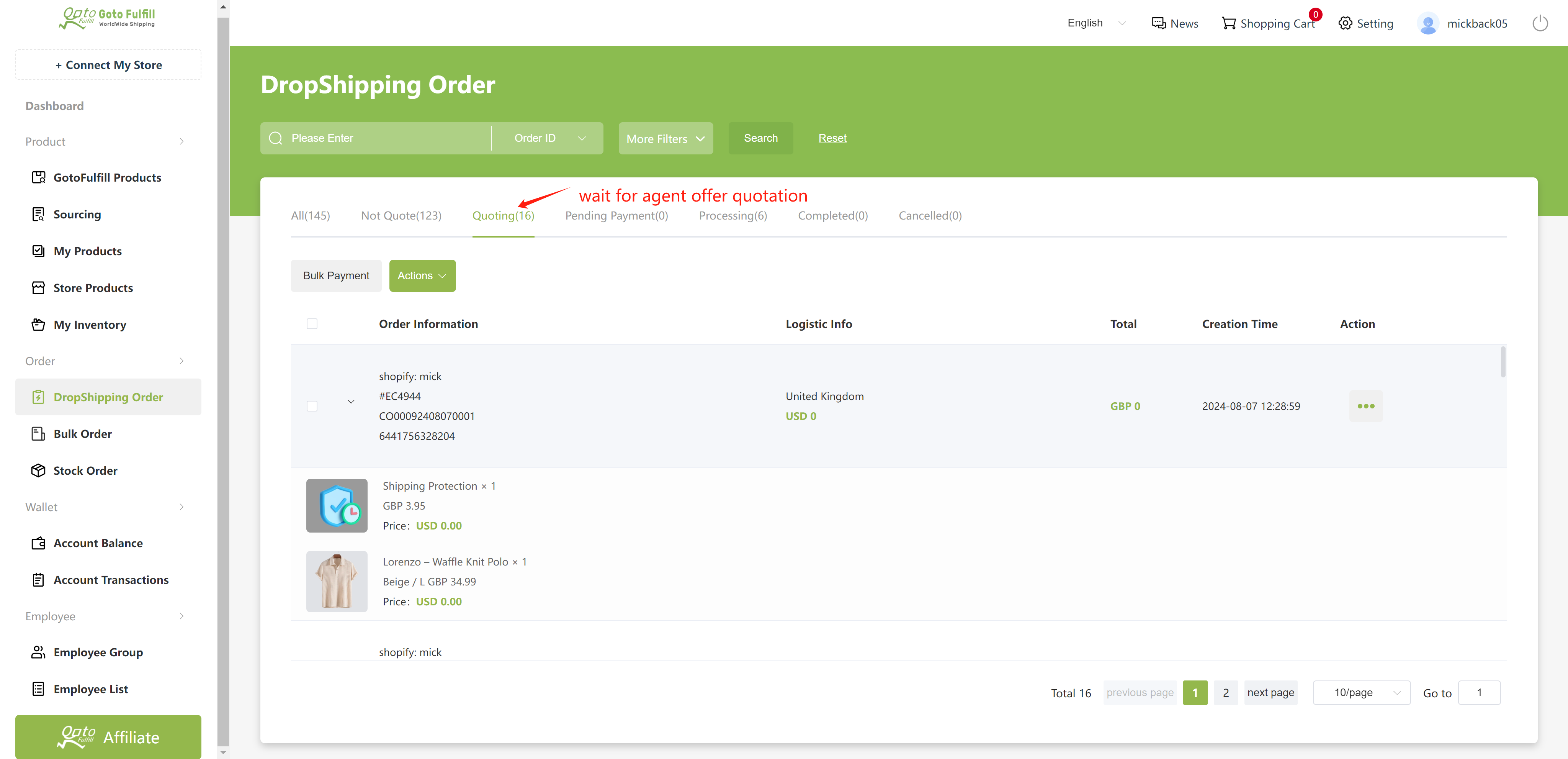Click the power logout icon
The width and height of the screenshot is (1568, 759).
coord(1540,23)
